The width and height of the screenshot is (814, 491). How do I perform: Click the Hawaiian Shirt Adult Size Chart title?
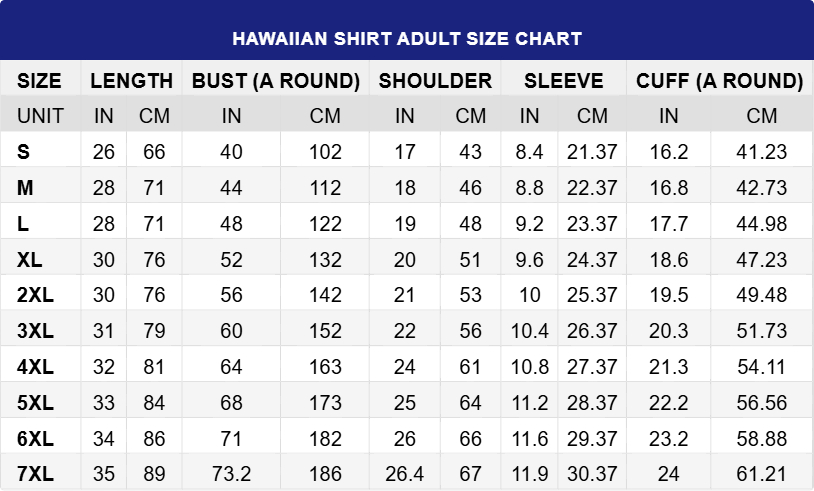click(407, 39)
